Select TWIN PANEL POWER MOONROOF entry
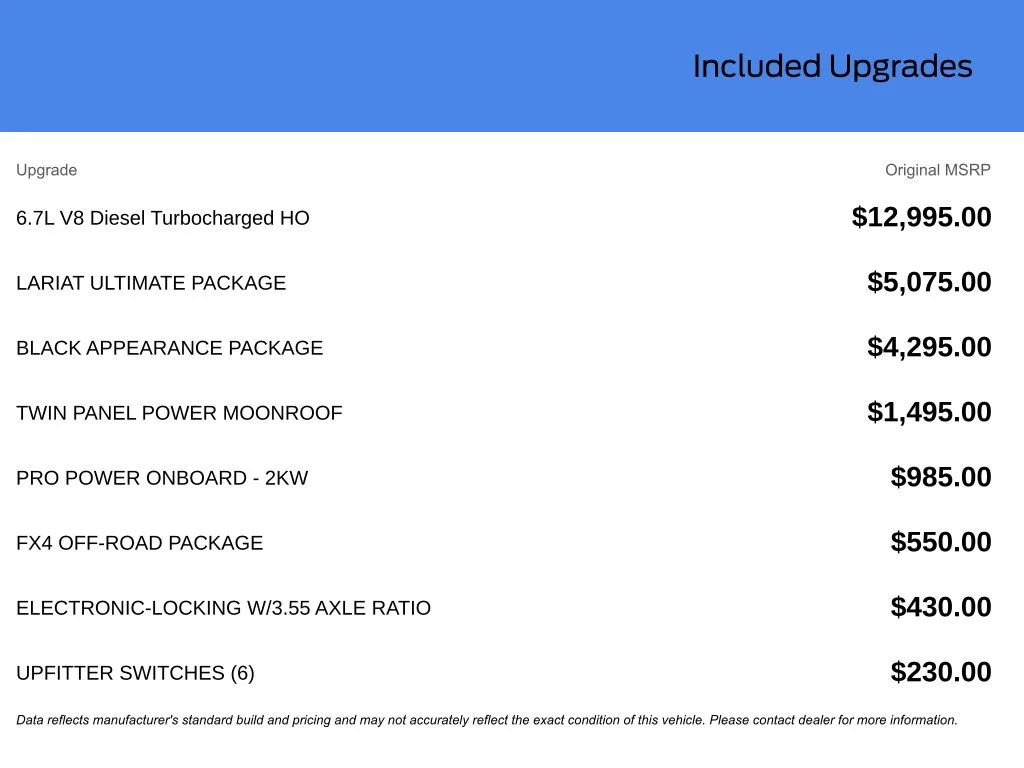 179,413
